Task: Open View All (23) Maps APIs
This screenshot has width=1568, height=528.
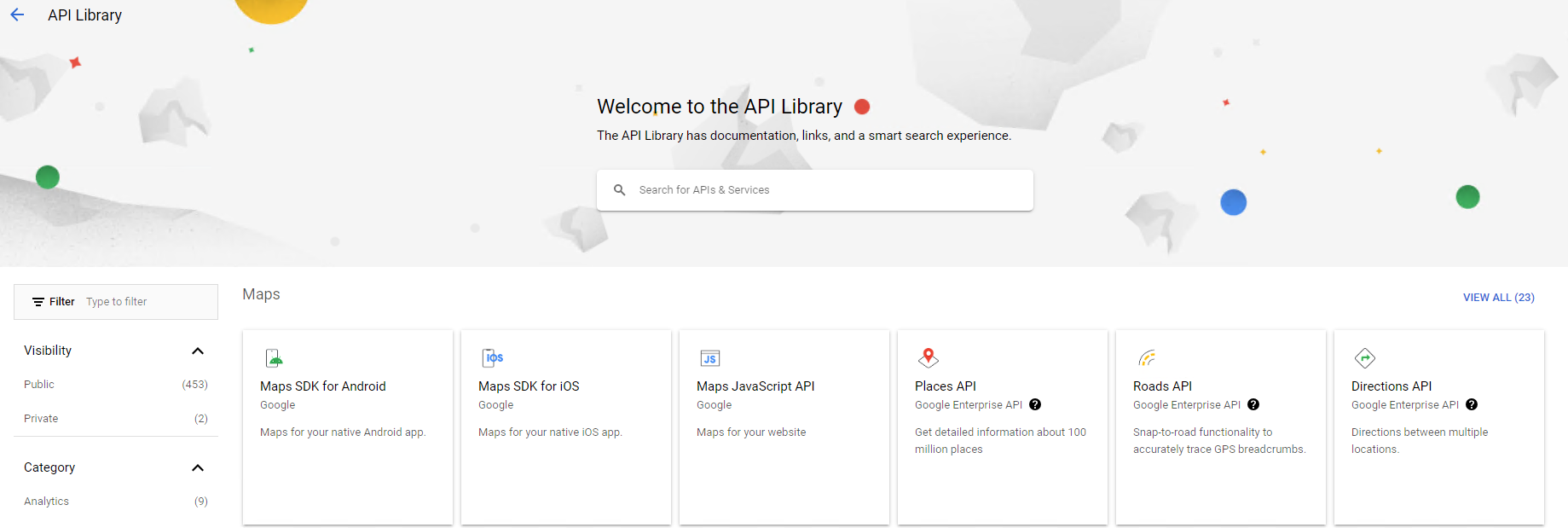Action: click(1498, 298)
